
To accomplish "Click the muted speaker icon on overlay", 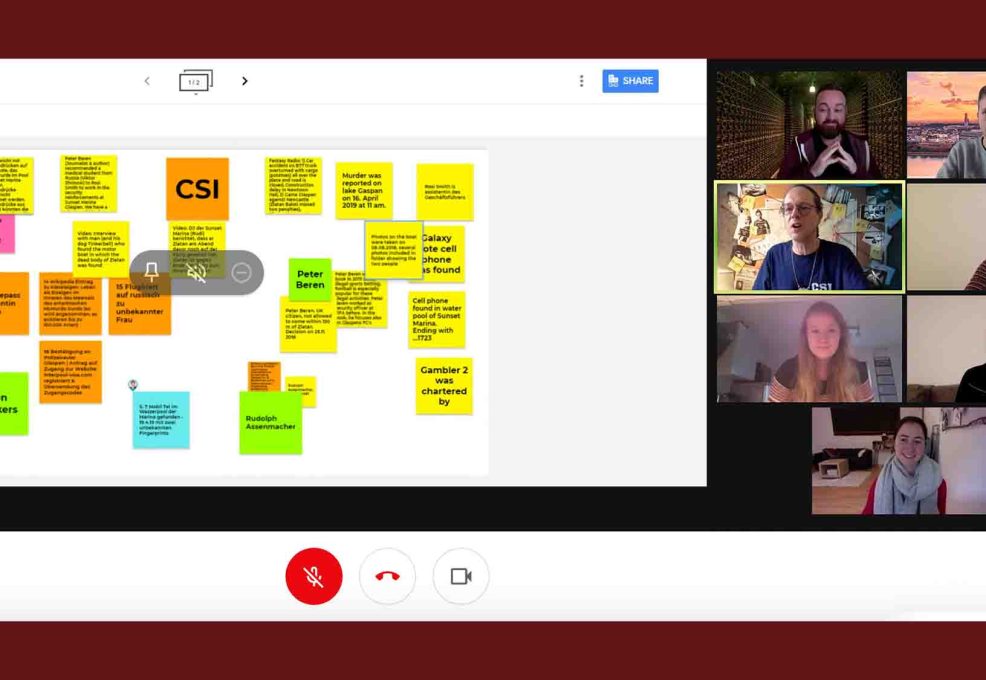I will click(197, 272).
